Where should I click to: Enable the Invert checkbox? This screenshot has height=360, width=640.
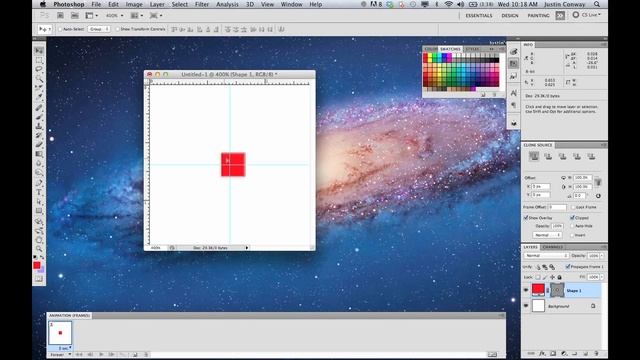point(572,235)
